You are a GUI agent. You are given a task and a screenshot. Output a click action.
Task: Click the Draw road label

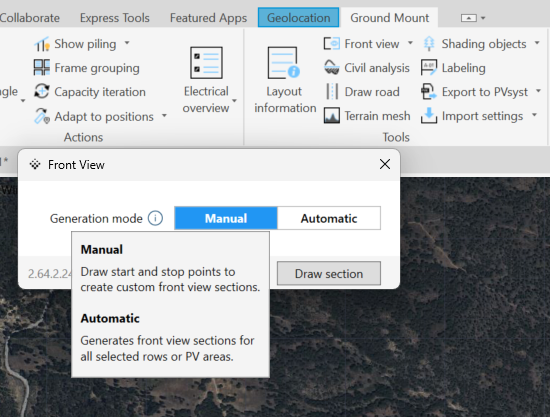click(372, 92)
